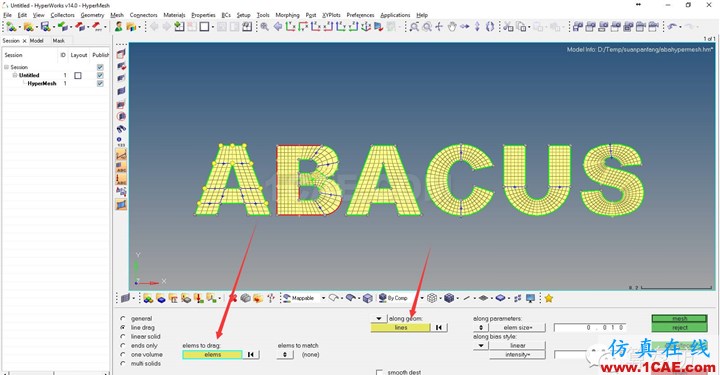Click the previous view blue arrow icon
The width and height of the screenshot is (720, 375).
[x=278, y=27]
